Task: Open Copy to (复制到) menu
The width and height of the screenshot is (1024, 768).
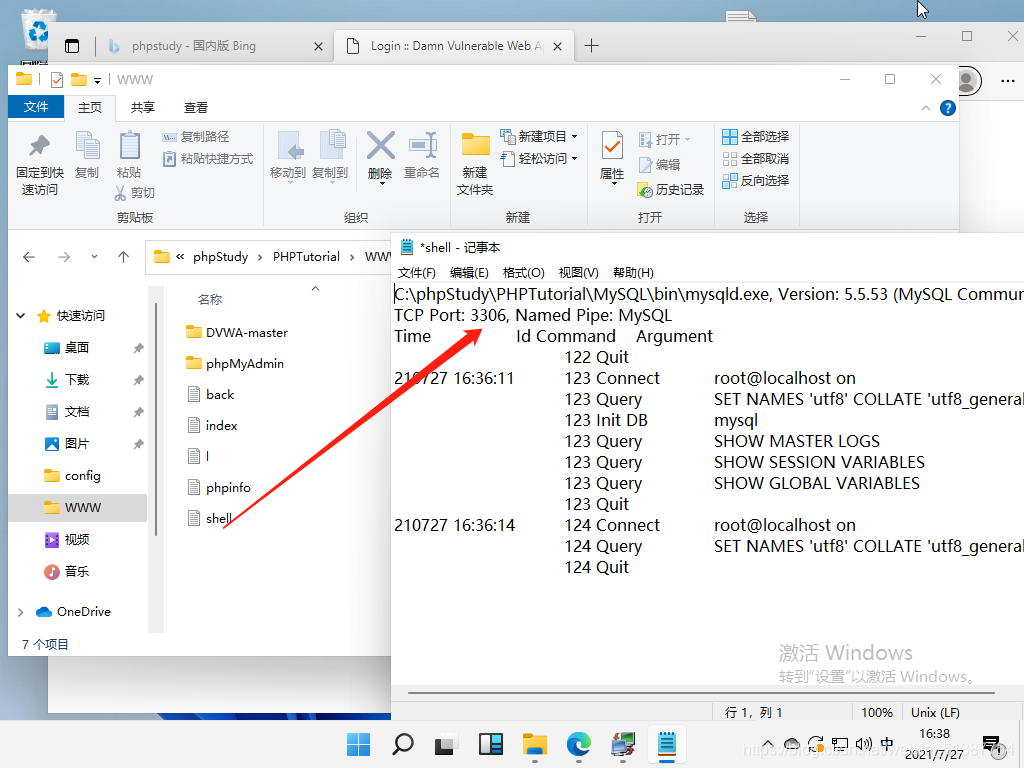Action: click(330, 156)
